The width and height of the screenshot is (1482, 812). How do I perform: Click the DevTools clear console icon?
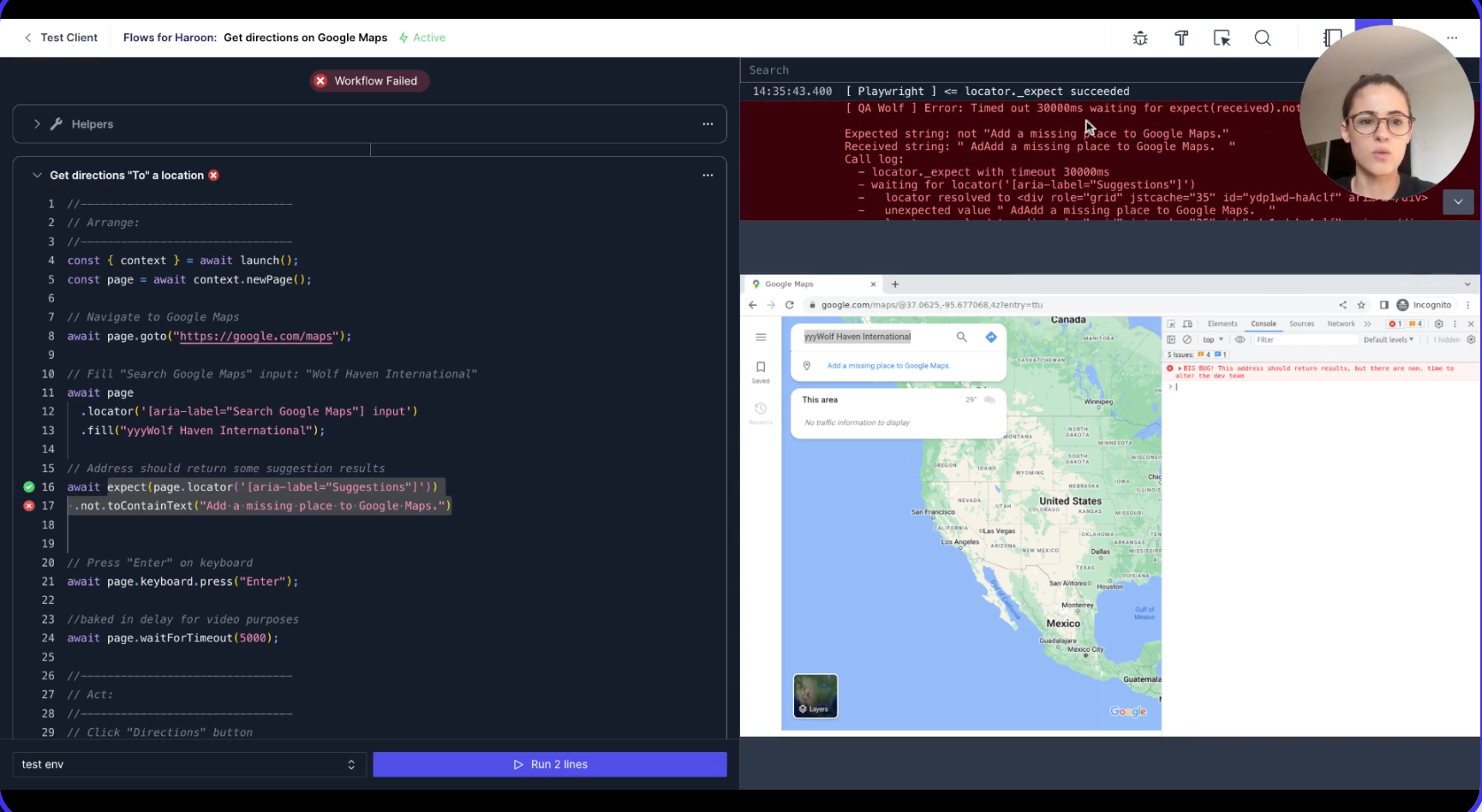click(1187, 340)
